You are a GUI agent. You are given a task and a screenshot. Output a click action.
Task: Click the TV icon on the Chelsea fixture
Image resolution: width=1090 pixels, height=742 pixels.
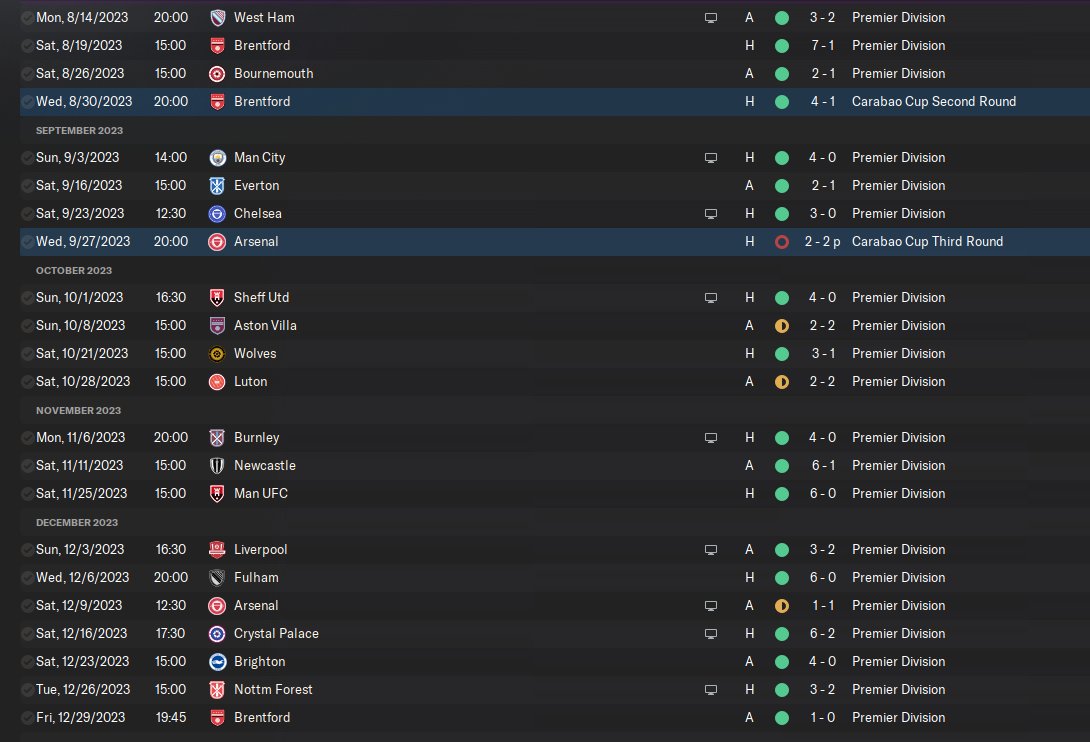711,213
